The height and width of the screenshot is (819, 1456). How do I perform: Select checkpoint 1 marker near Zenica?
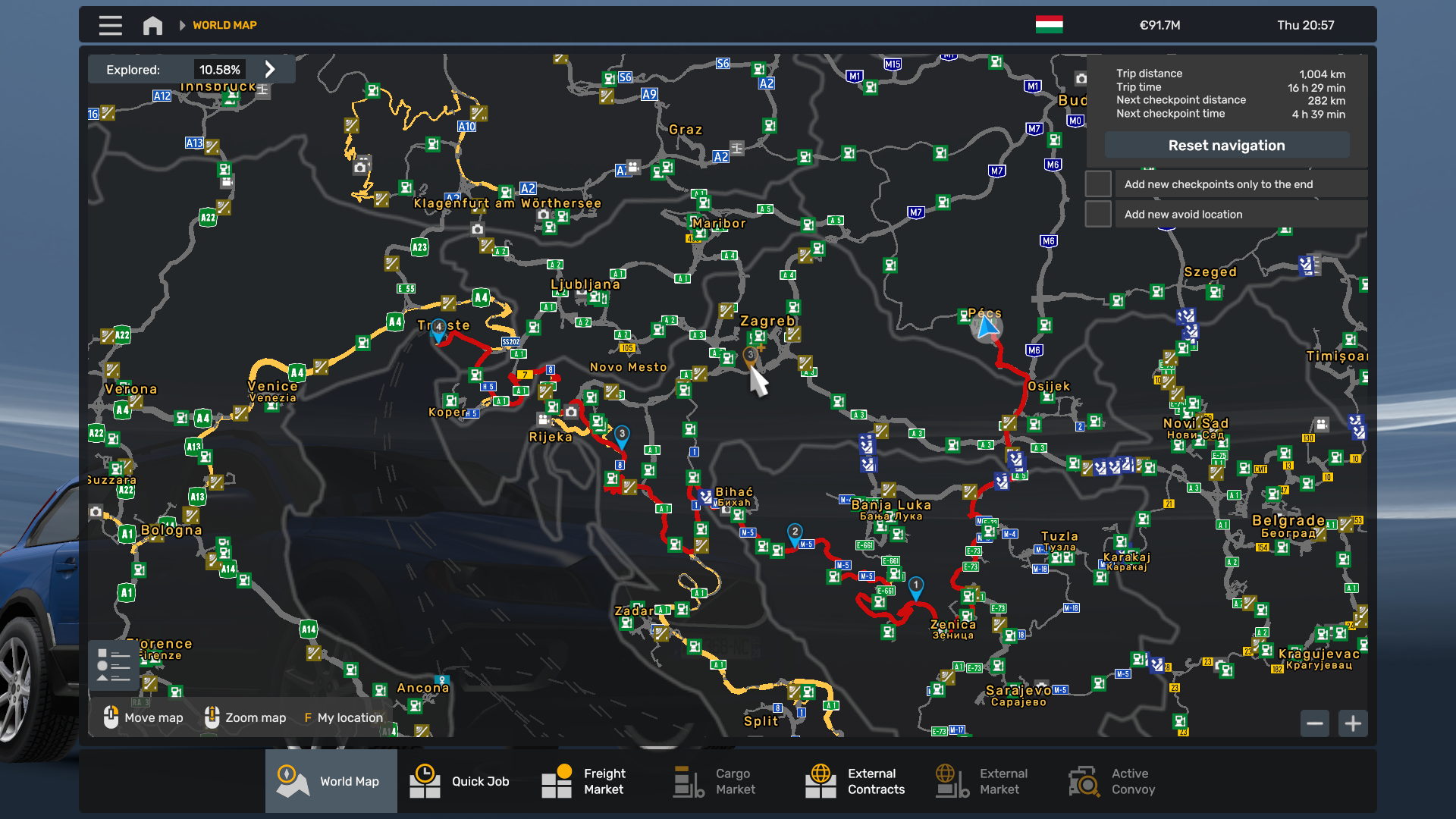[916, 587]
